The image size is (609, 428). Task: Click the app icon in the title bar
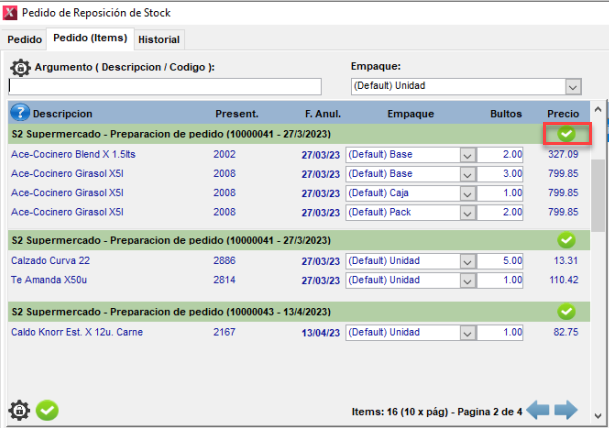[11, 13]
